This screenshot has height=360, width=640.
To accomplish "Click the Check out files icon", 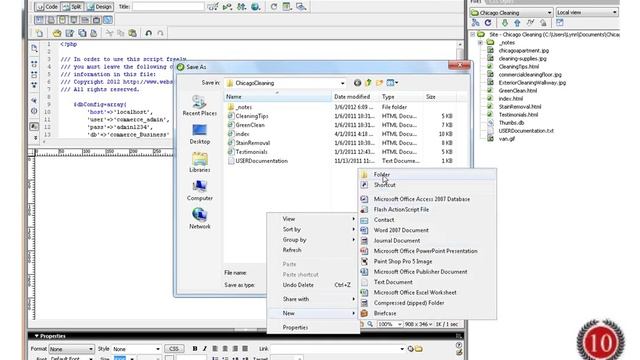I will tap(530, 23).
